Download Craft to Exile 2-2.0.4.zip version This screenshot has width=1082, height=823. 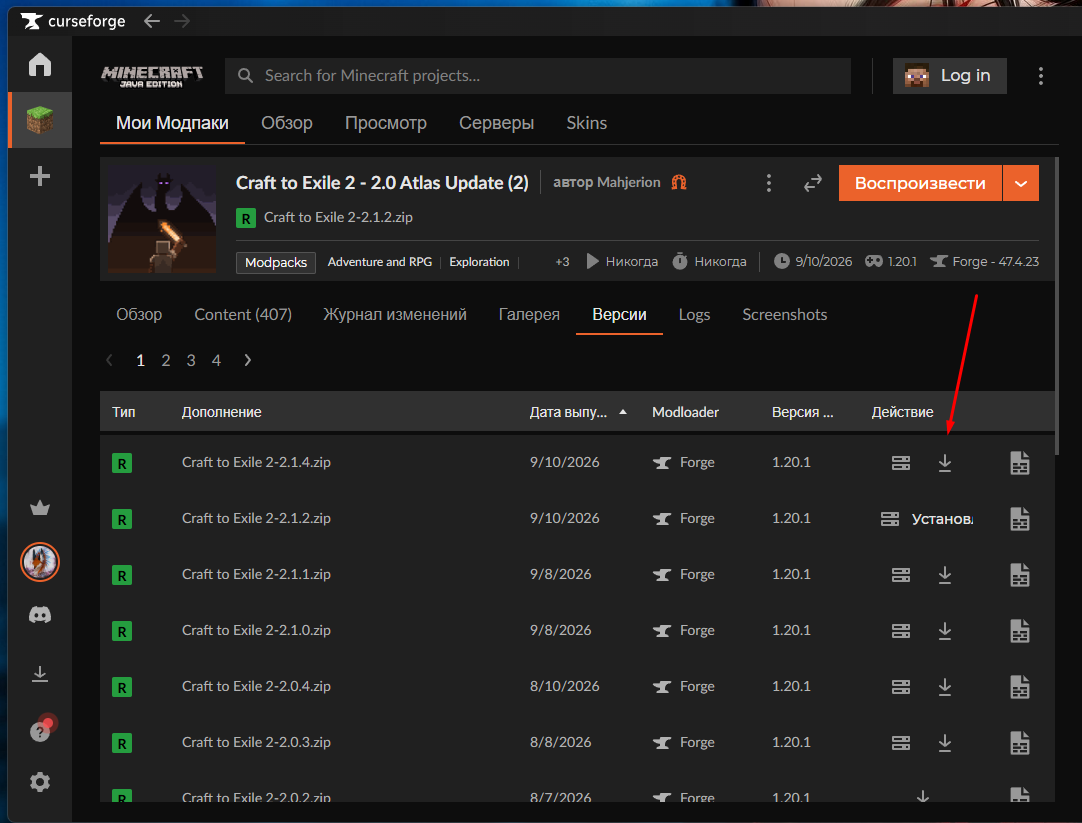click(945, 687)
